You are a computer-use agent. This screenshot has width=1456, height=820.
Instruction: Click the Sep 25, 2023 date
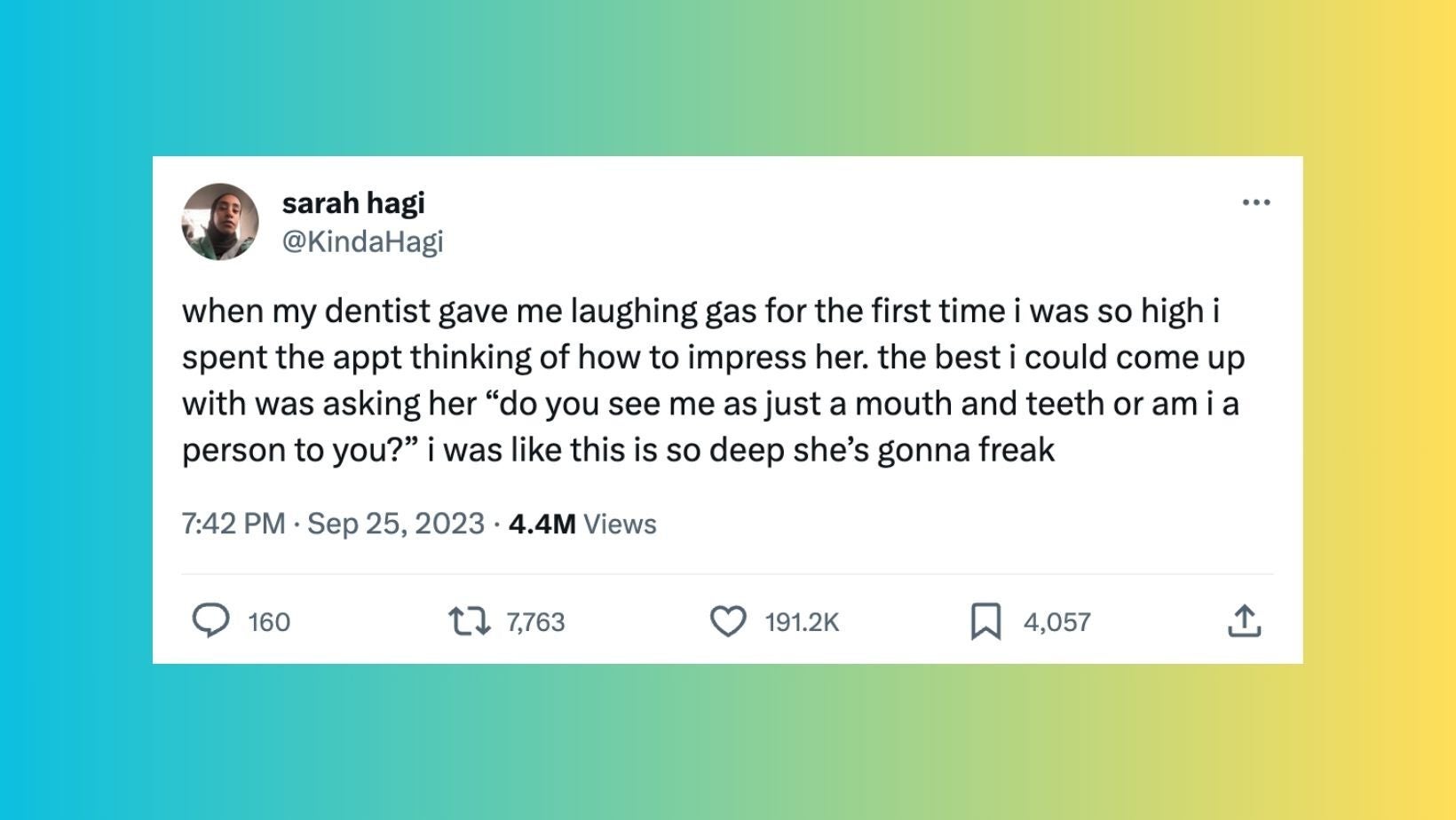point(396,524)
